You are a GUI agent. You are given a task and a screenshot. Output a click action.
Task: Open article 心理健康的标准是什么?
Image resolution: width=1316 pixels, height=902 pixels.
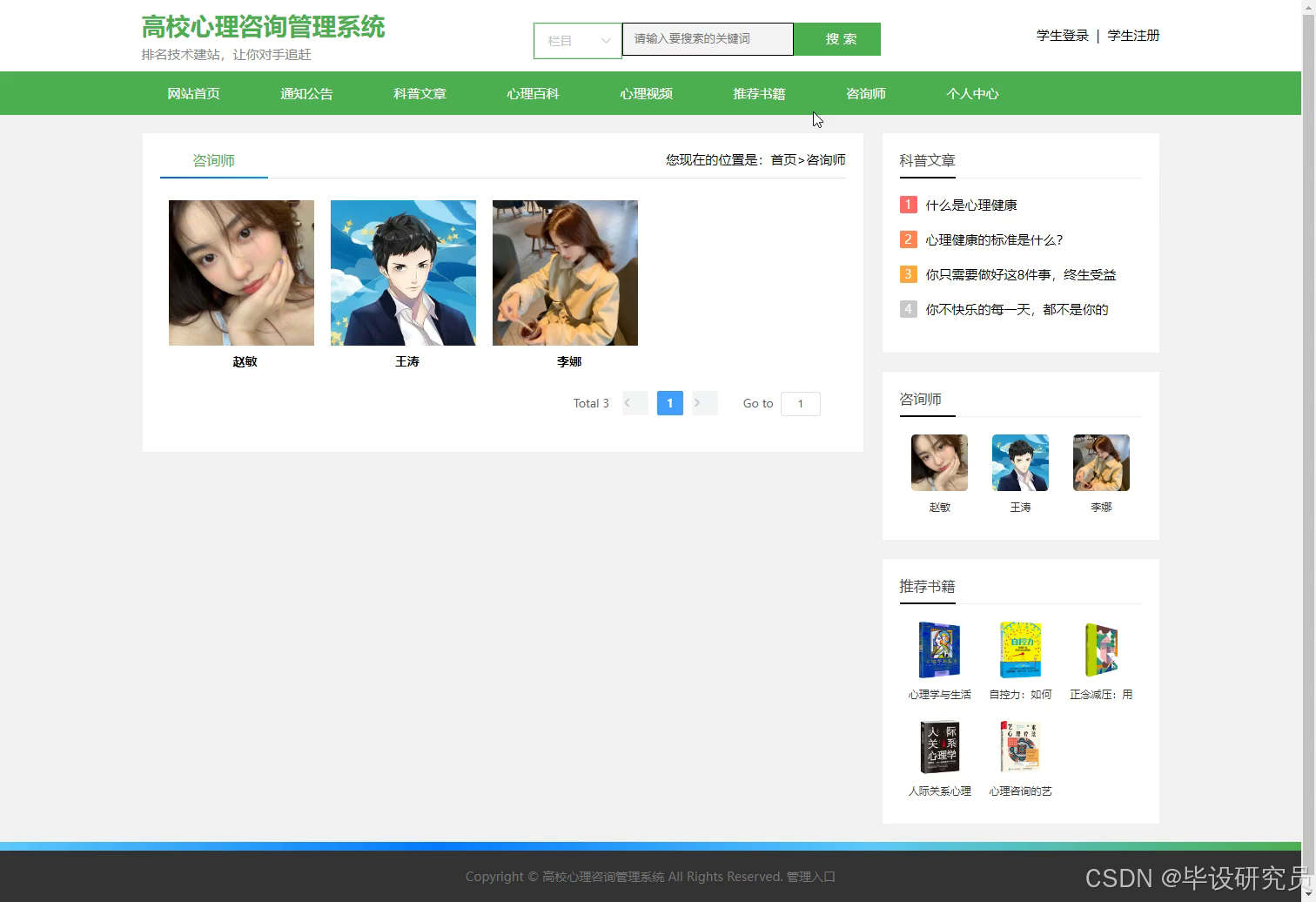click(995, 240)
